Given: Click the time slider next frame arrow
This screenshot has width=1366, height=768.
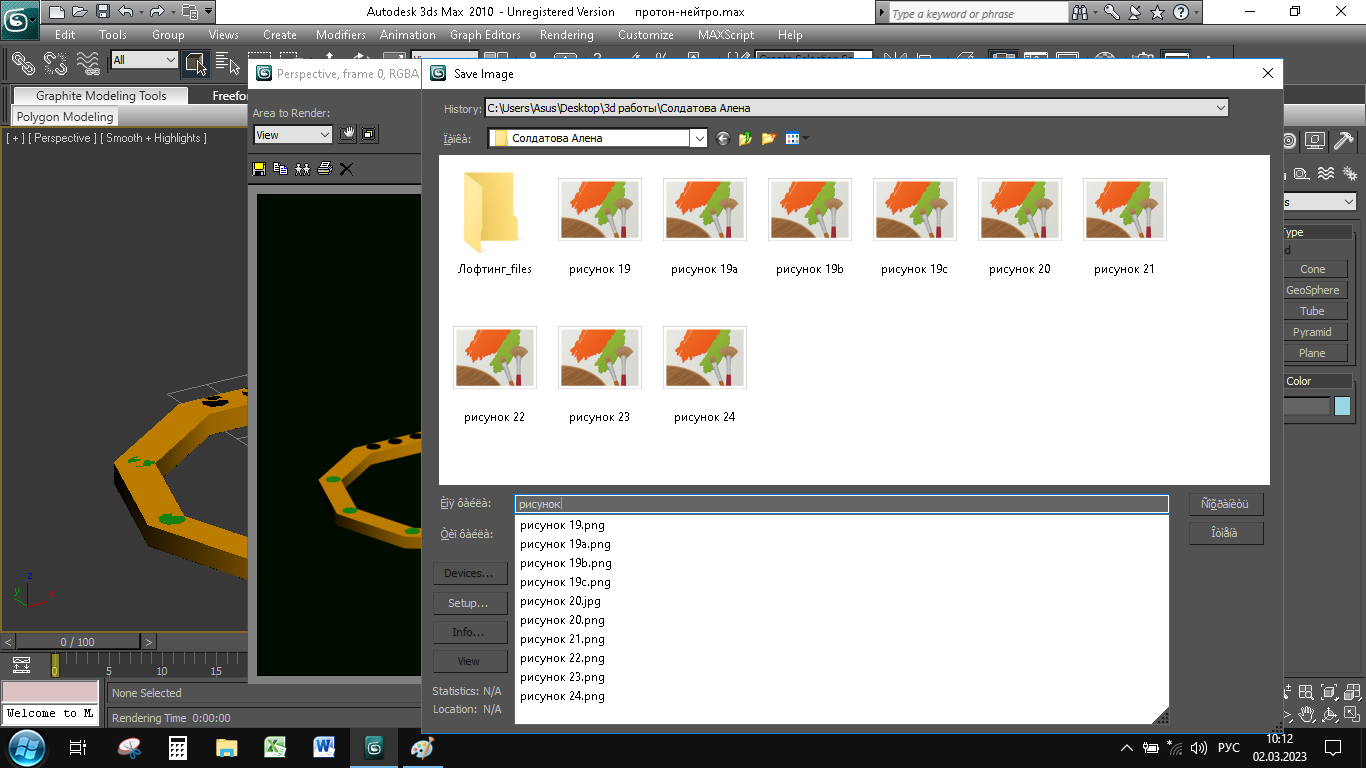Looking at the screenshot, I should (x=149, y=642).
